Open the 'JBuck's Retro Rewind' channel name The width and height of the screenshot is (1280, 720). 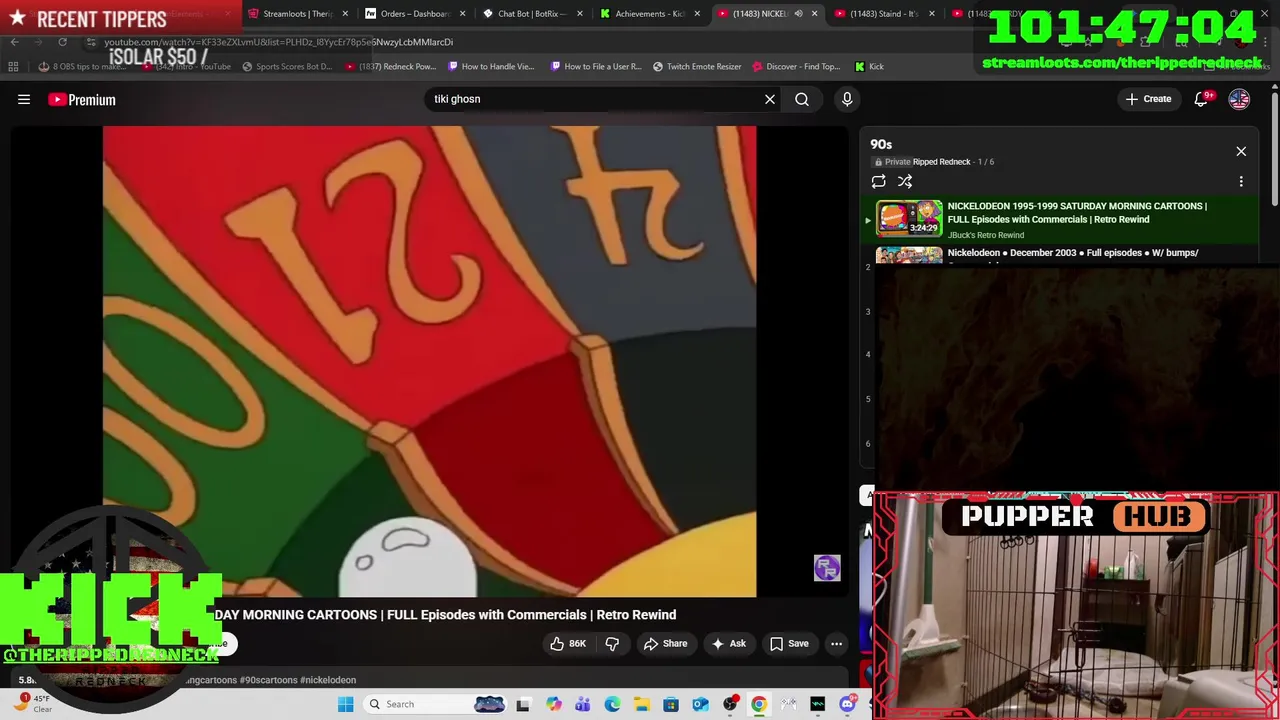point(986,235)
